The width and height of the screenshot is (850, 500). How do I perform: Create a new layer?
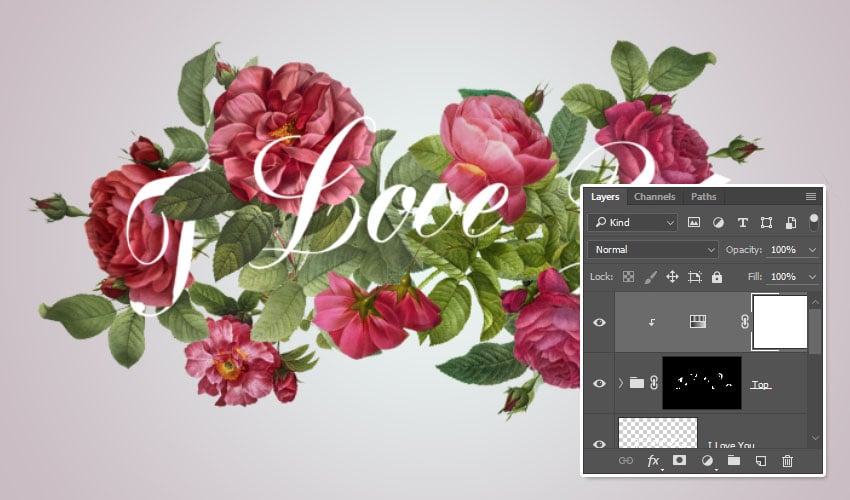(761, 461)
